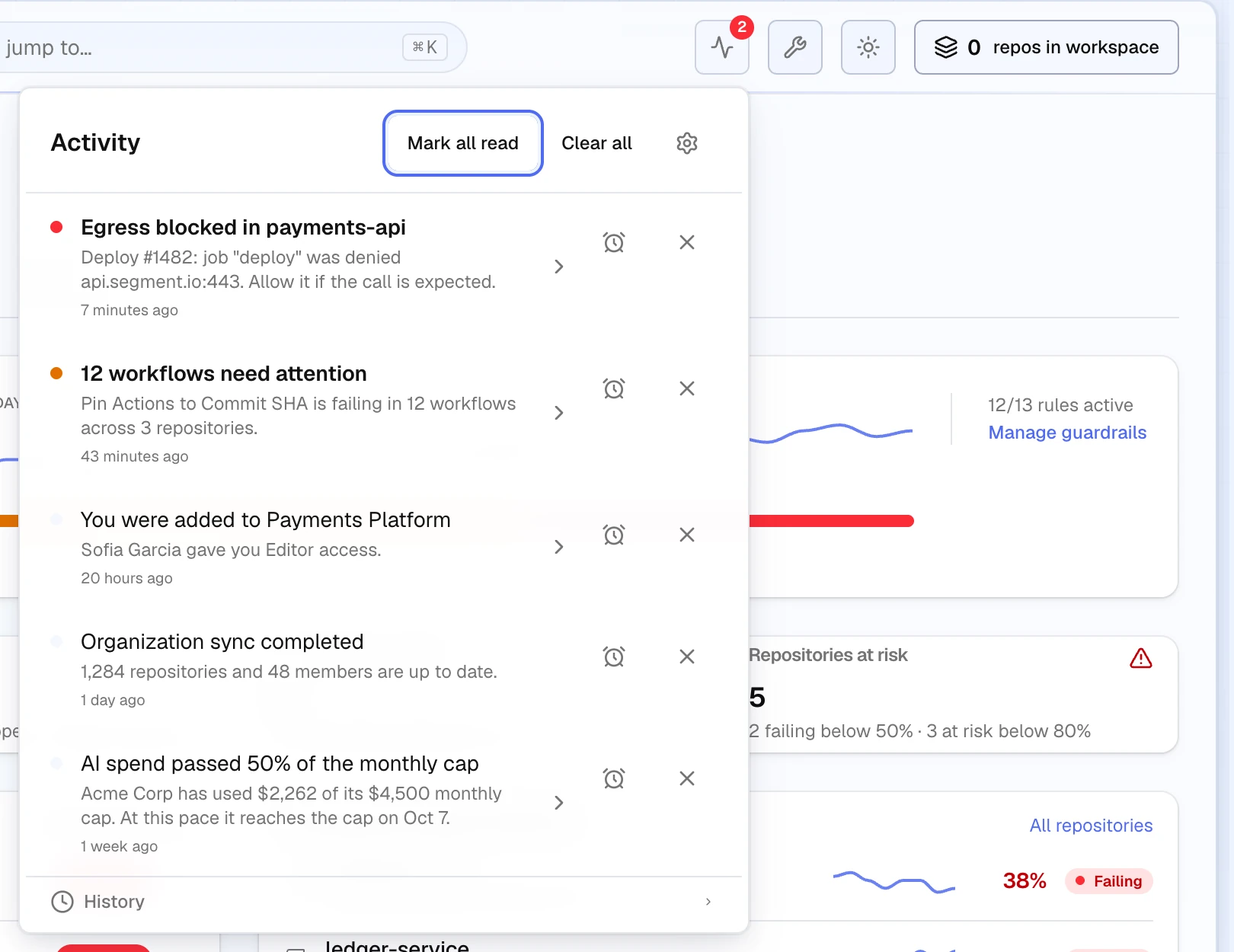Snooze the Organization sync completed notification
This screenshot has height=952, width=1234.
[x=614, y=656]
